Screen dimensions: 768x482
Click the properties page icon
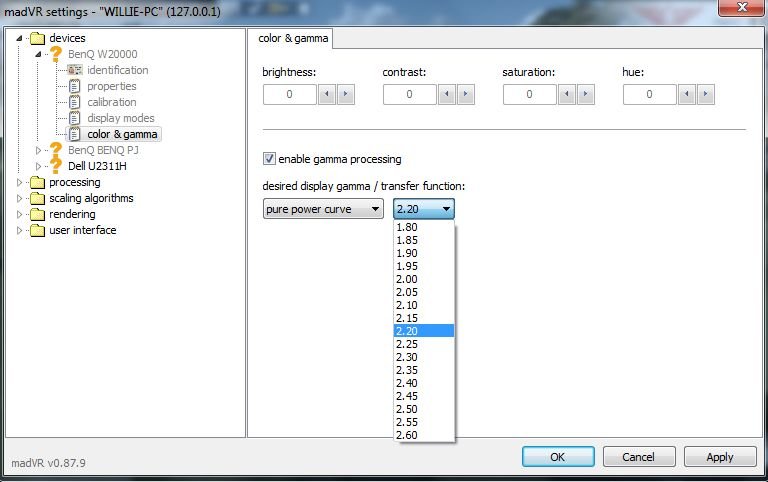click(x=74, y=86)
